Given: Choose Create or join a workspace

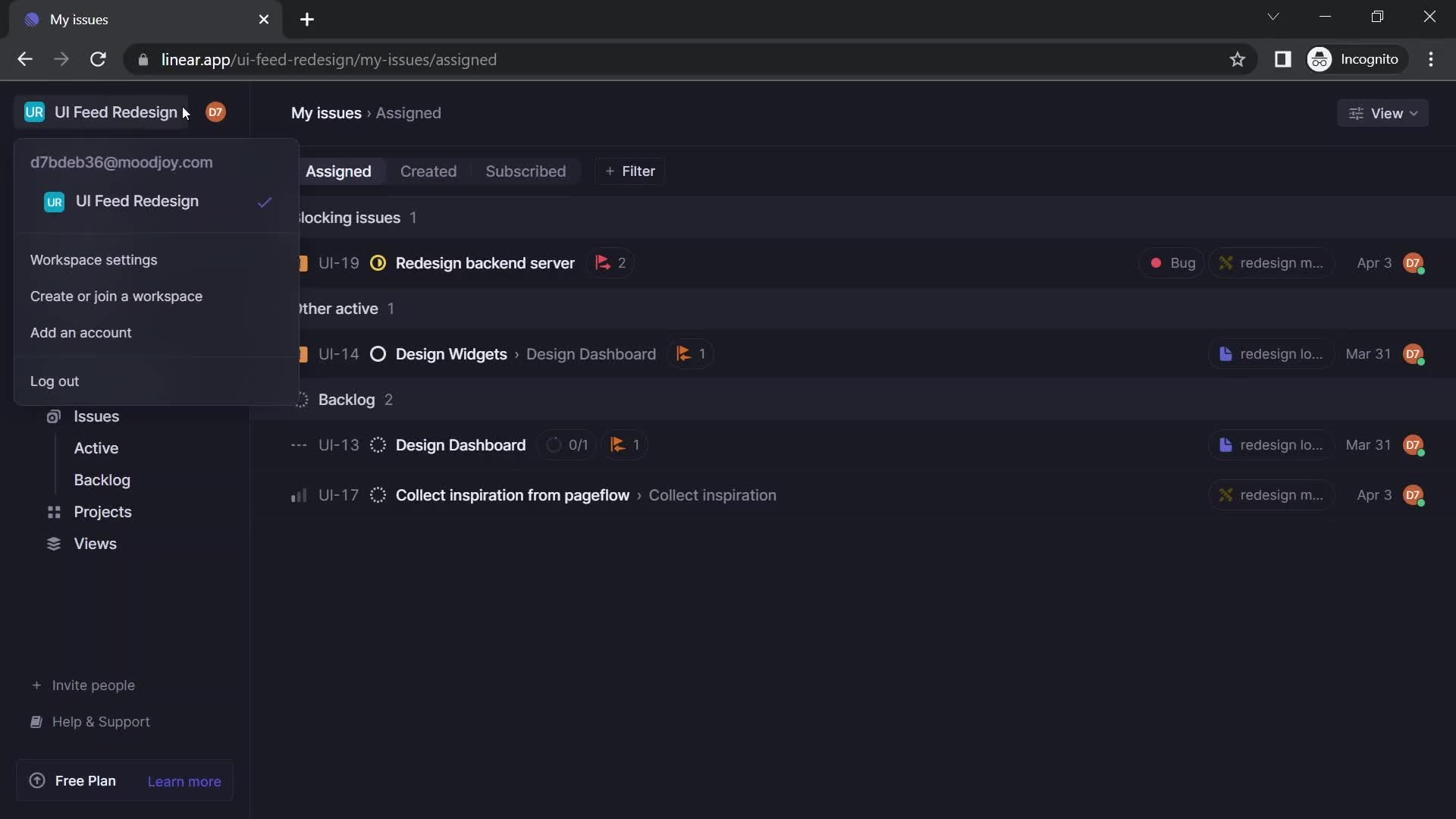Looking at the screenshot, I should click(156, 297).
